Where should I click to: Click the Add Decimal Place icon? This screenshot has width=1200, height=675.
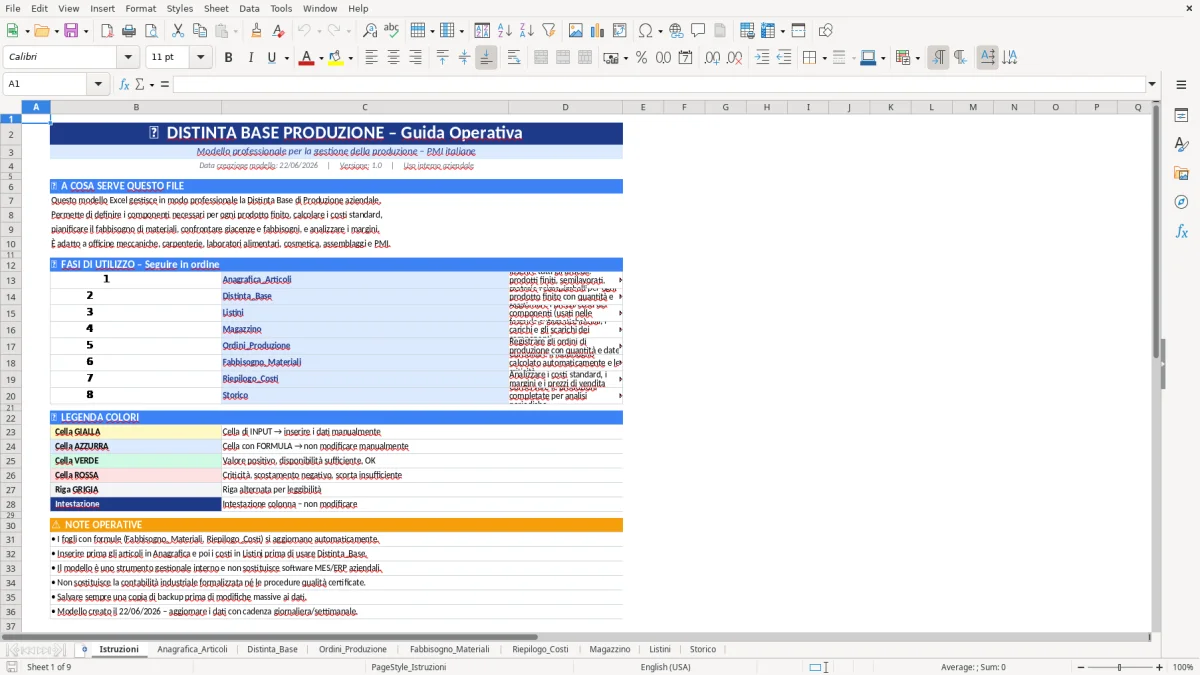tap(712, 58)
